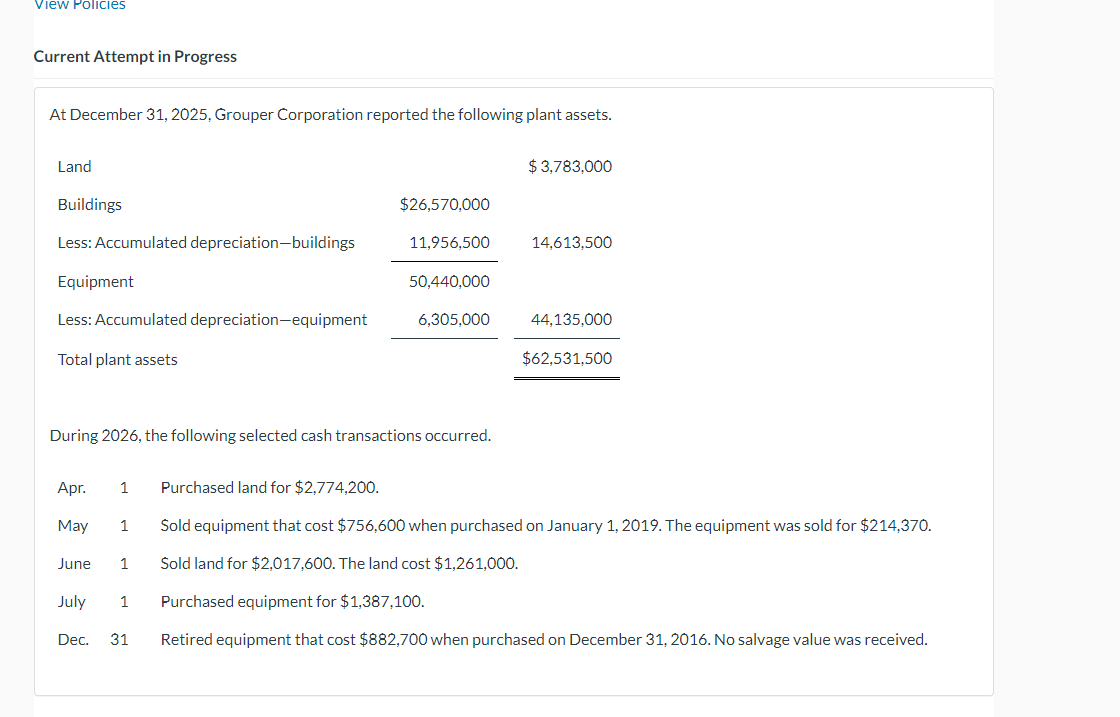
Task: Click the Apr. 1 land purchase entry
Action: point(269,487)
